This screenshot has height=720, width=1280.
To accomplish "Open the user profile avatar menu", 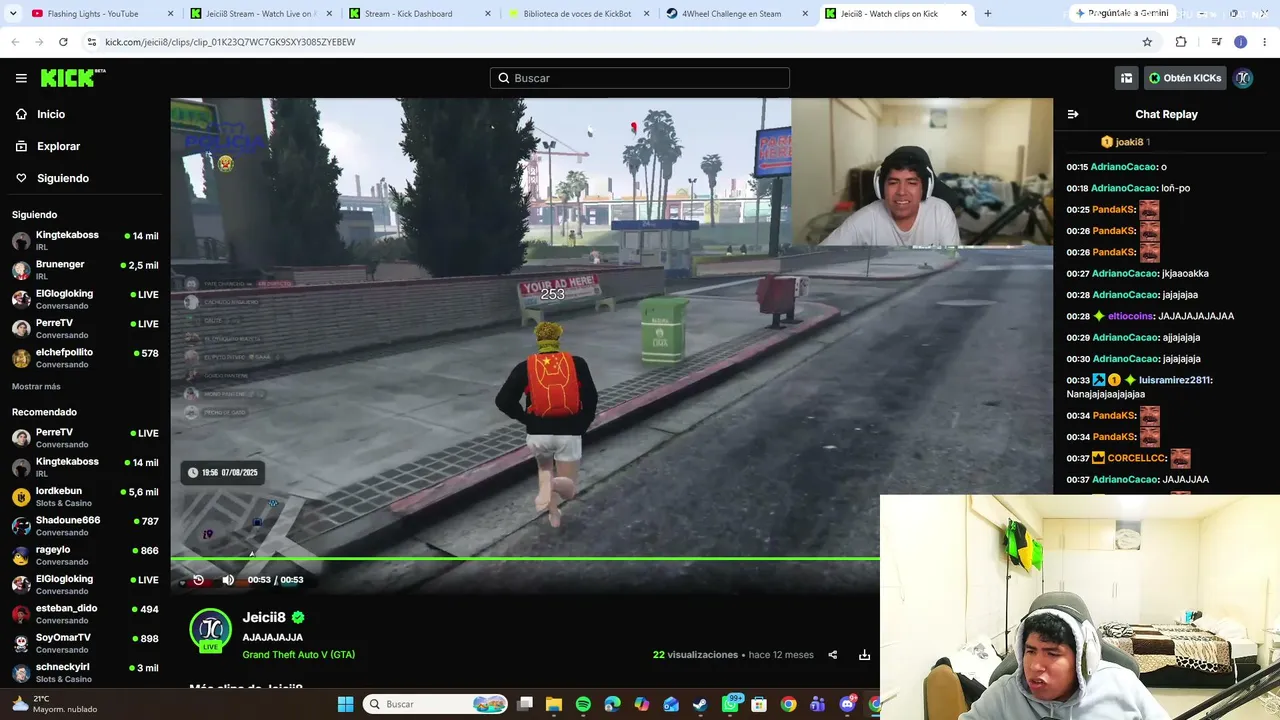I will [1243, 78].
